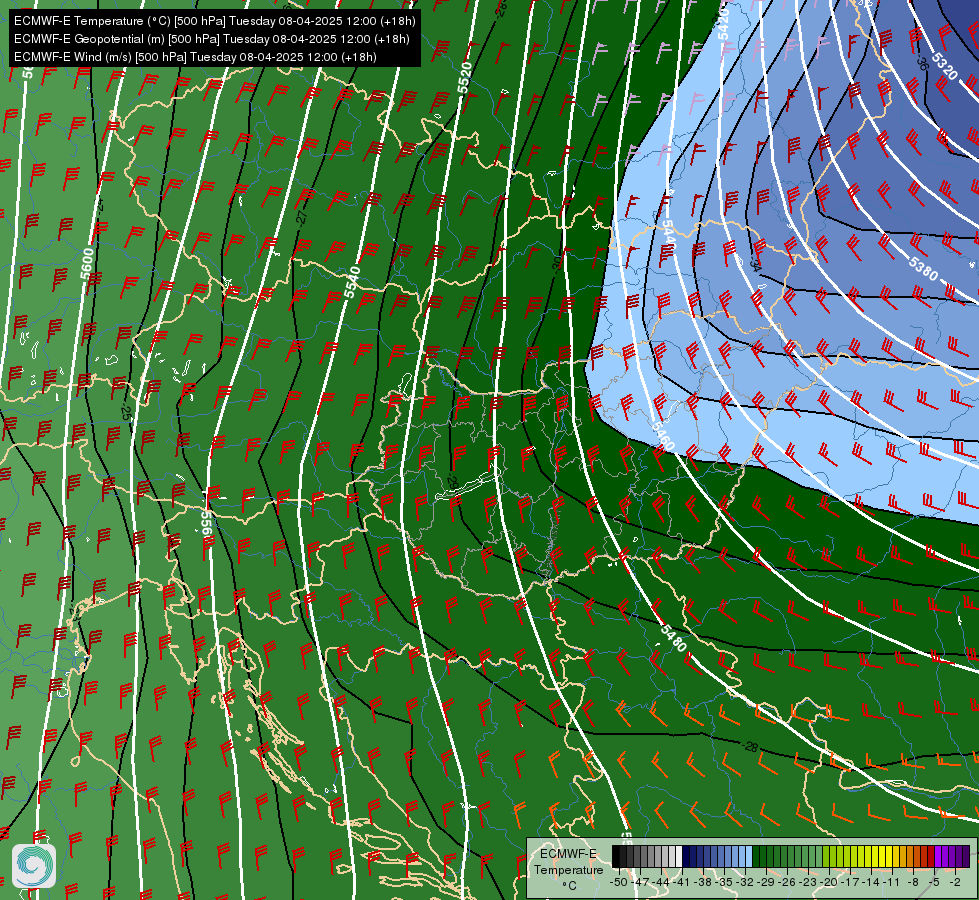
Task: Click the -35 value in the legend
Action: click(724, 882)
